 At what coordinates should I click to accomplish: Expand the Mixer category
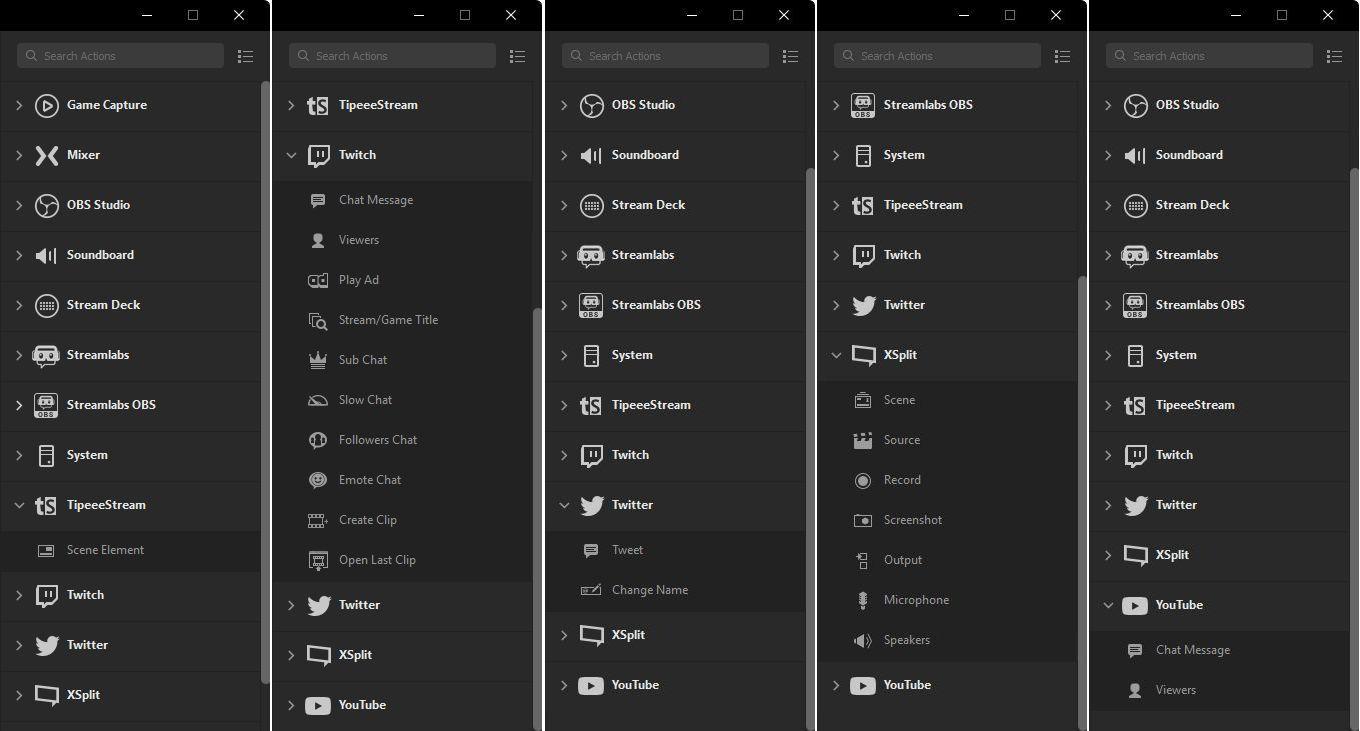click(x=19, y=155)
